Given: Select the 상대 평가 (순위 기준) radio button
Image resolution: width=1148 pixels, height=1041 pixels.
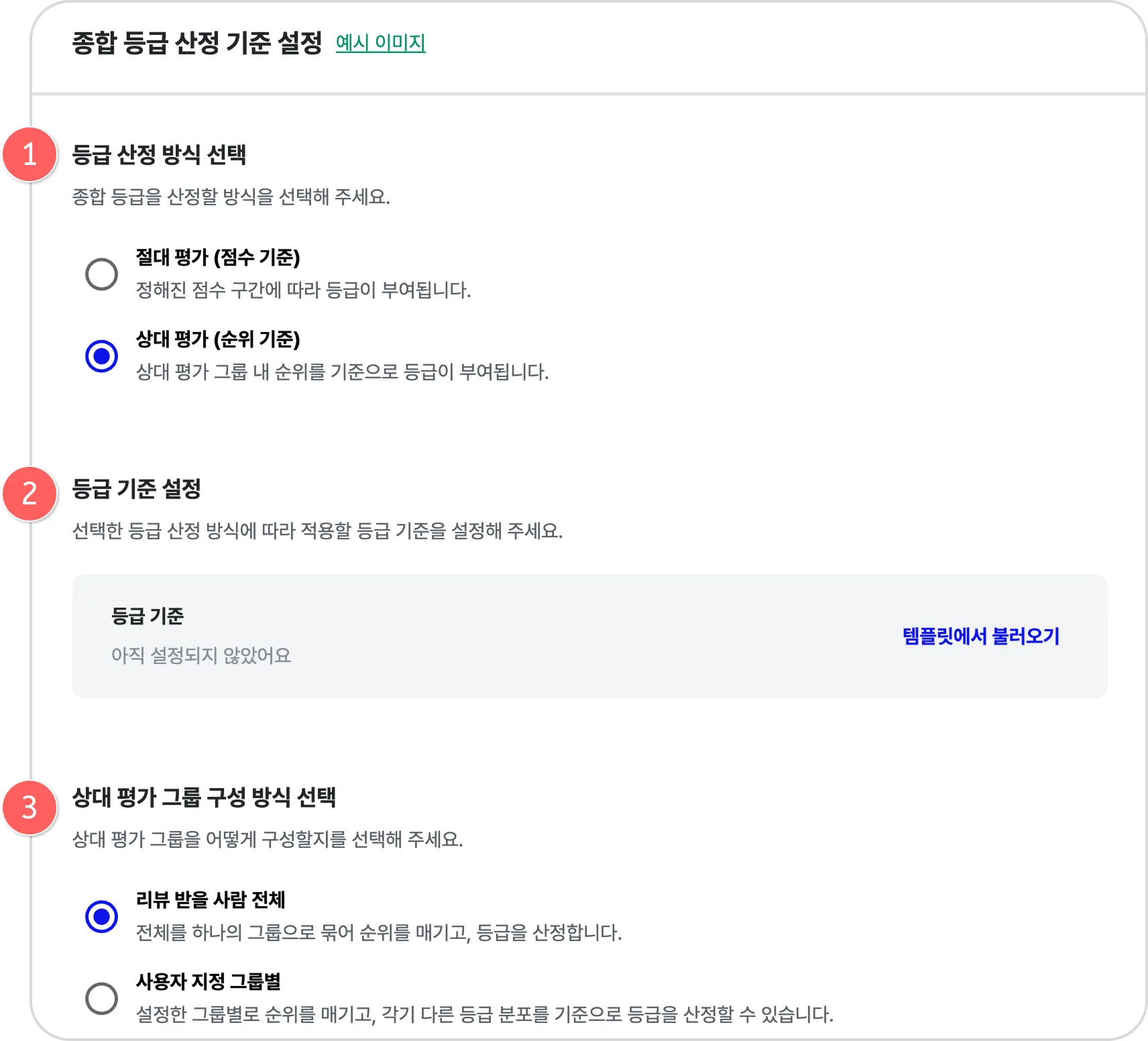Looking at the screenshot, I should click(102, 355).
